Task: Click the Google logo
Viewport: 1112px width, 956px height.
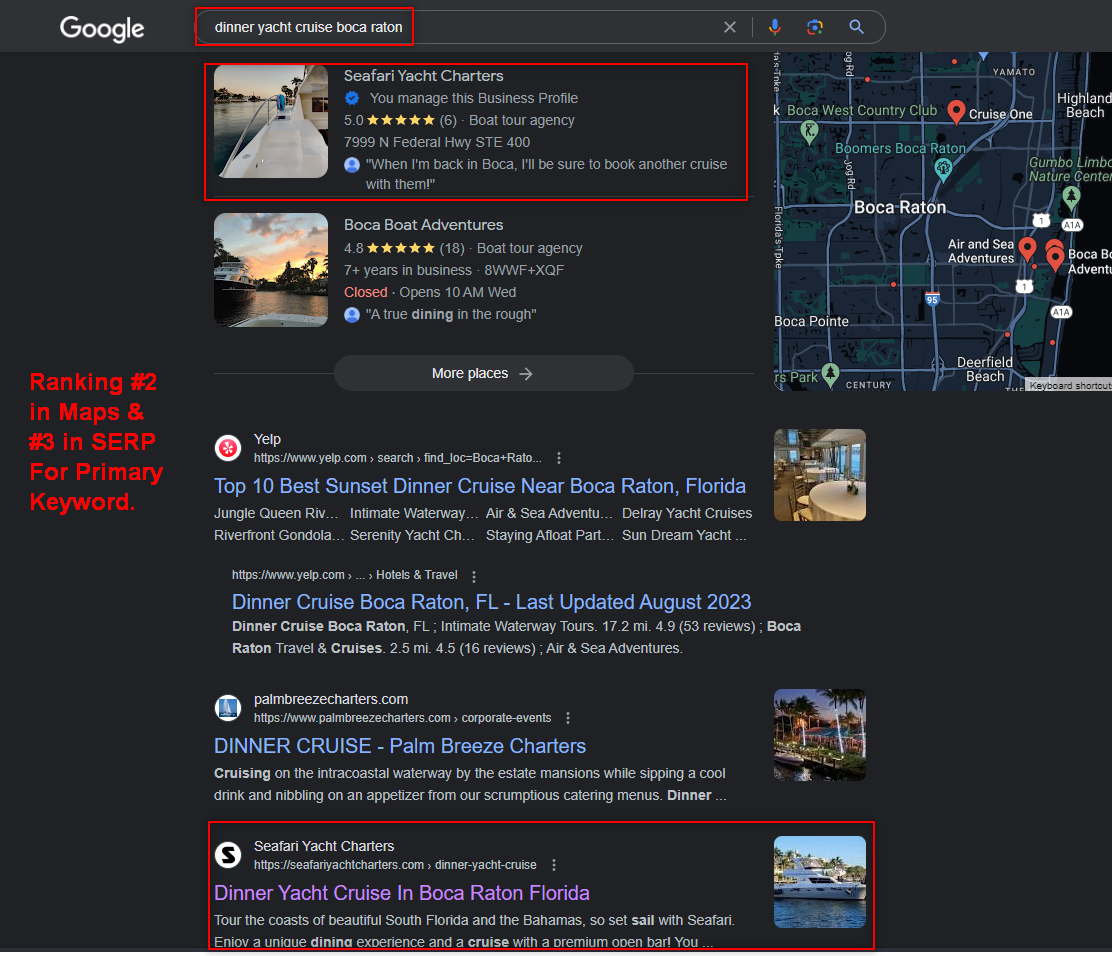Action: click(102, 28)
